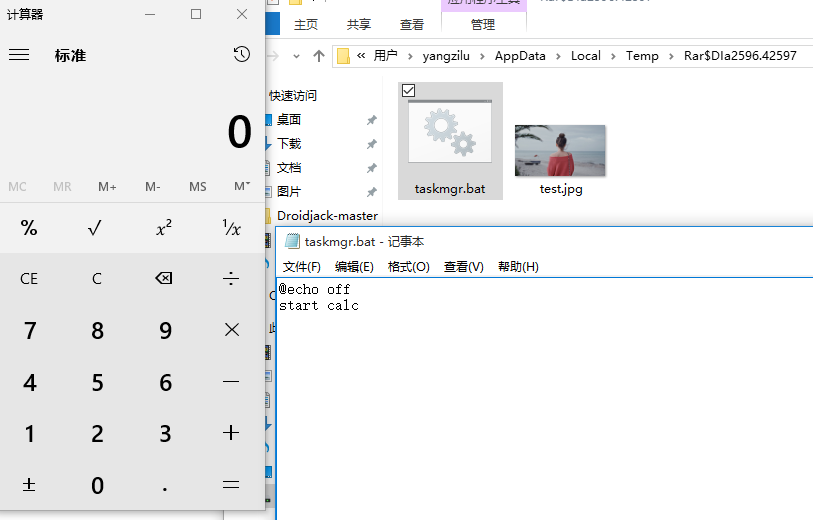Screen dimensions: 813x520
Task: Open the 查看(V) menu in Notepad
Action: pyautogui.click(x=464, y=266)
